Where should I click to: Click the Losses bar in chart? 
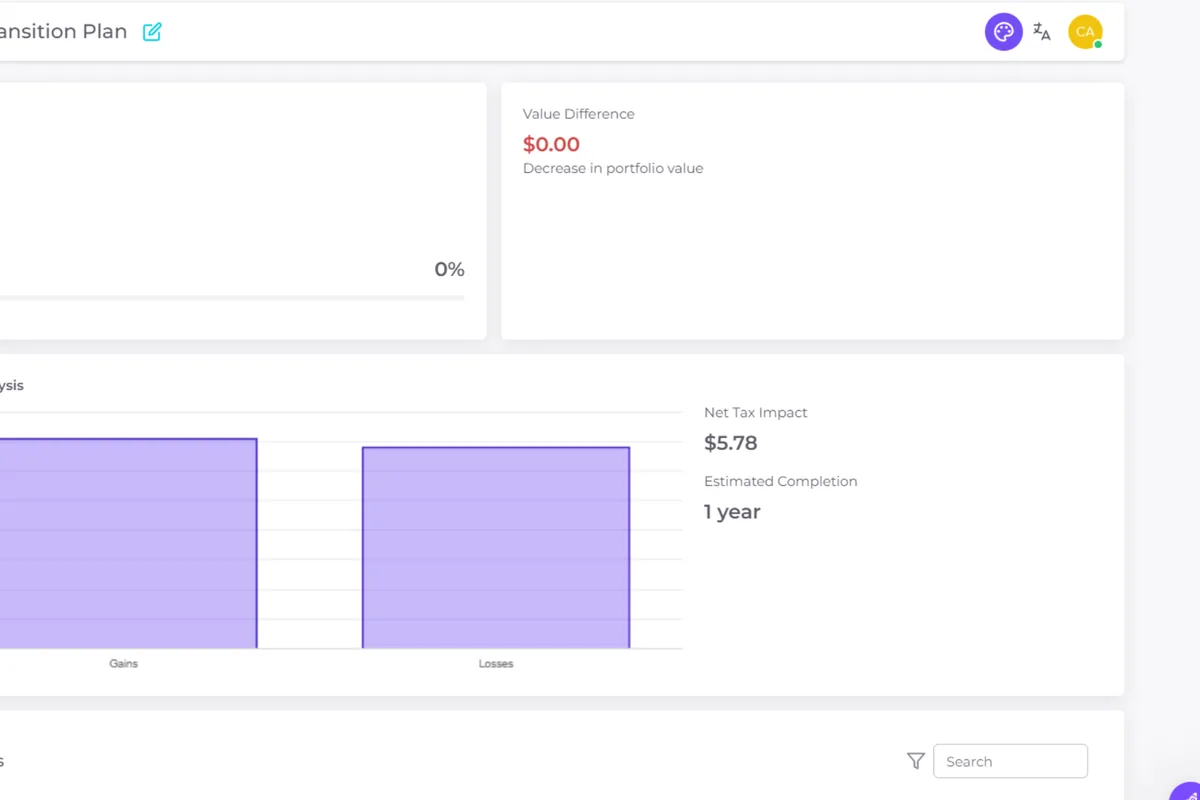pyautogui.click(x=496, y=547)
